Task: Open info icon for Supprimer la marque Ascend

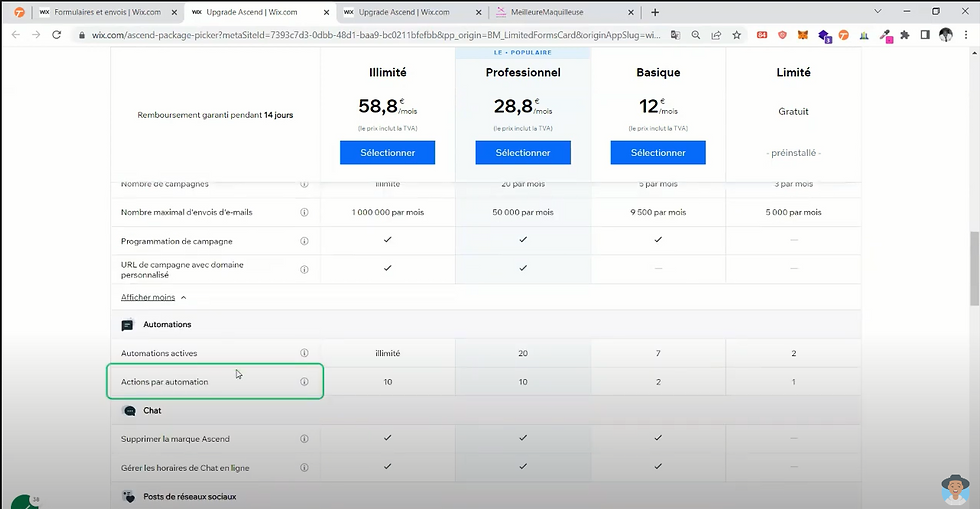Action: (x=304, y=438)
